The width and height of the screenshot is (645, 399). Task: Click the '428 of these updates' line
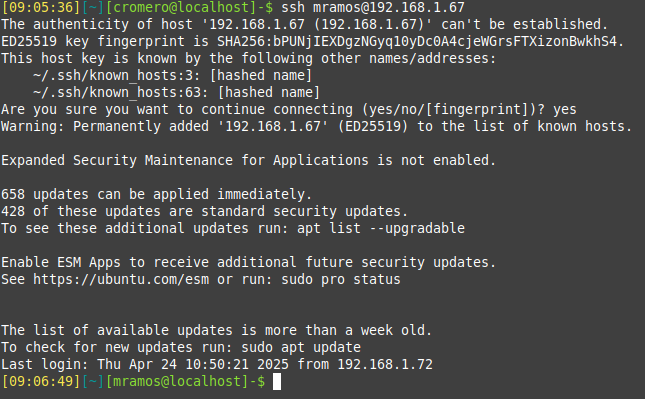pos(204,211)
